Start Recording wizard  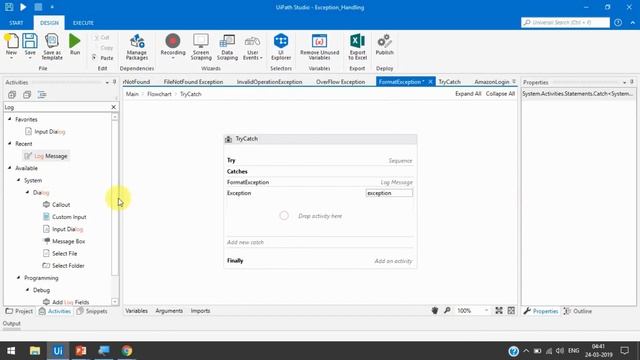tap(173, 47)
